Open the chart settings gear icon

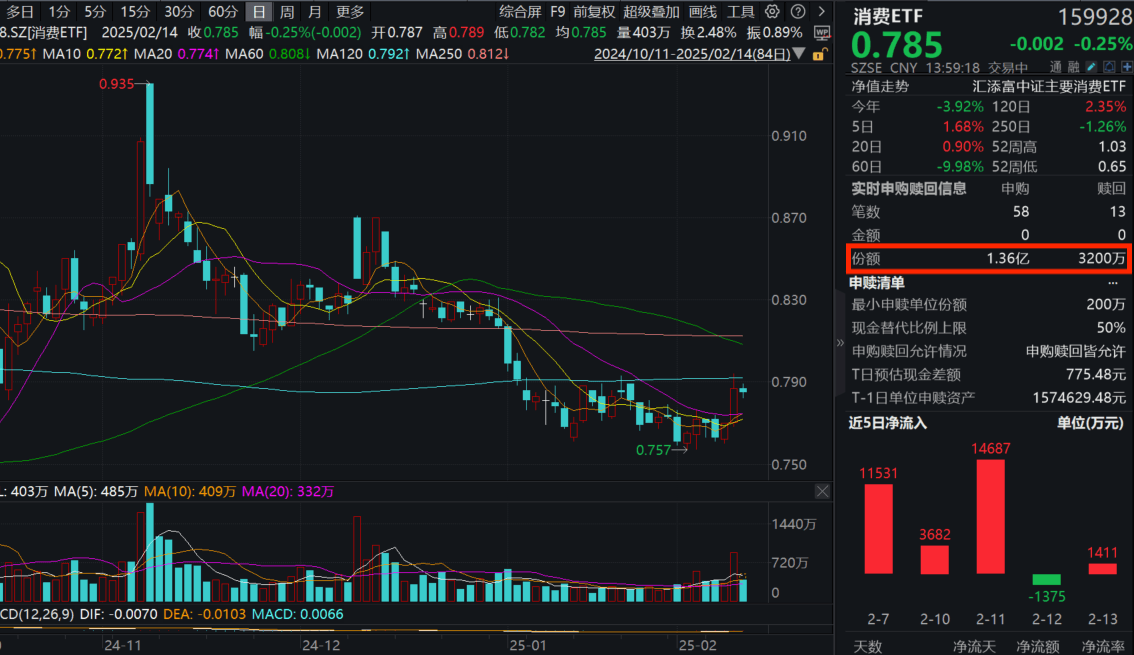[771, 11]
